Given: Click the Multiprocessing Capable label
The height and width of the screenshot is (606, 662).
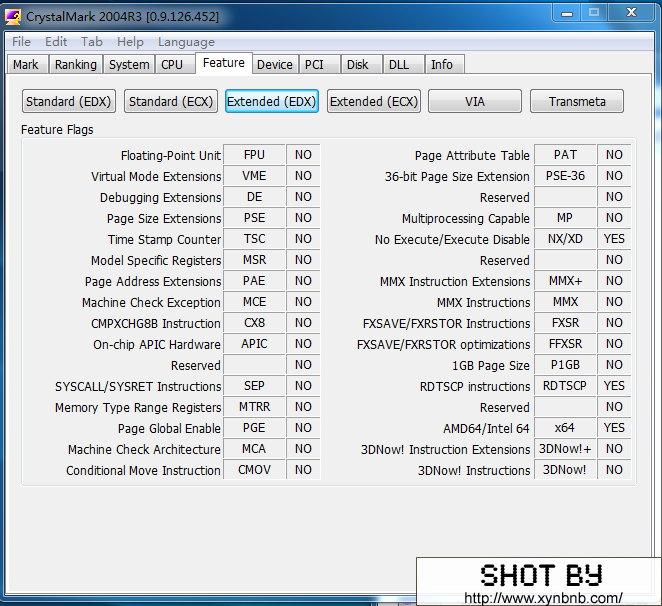Looking at the screenshot, I should 466,219.
